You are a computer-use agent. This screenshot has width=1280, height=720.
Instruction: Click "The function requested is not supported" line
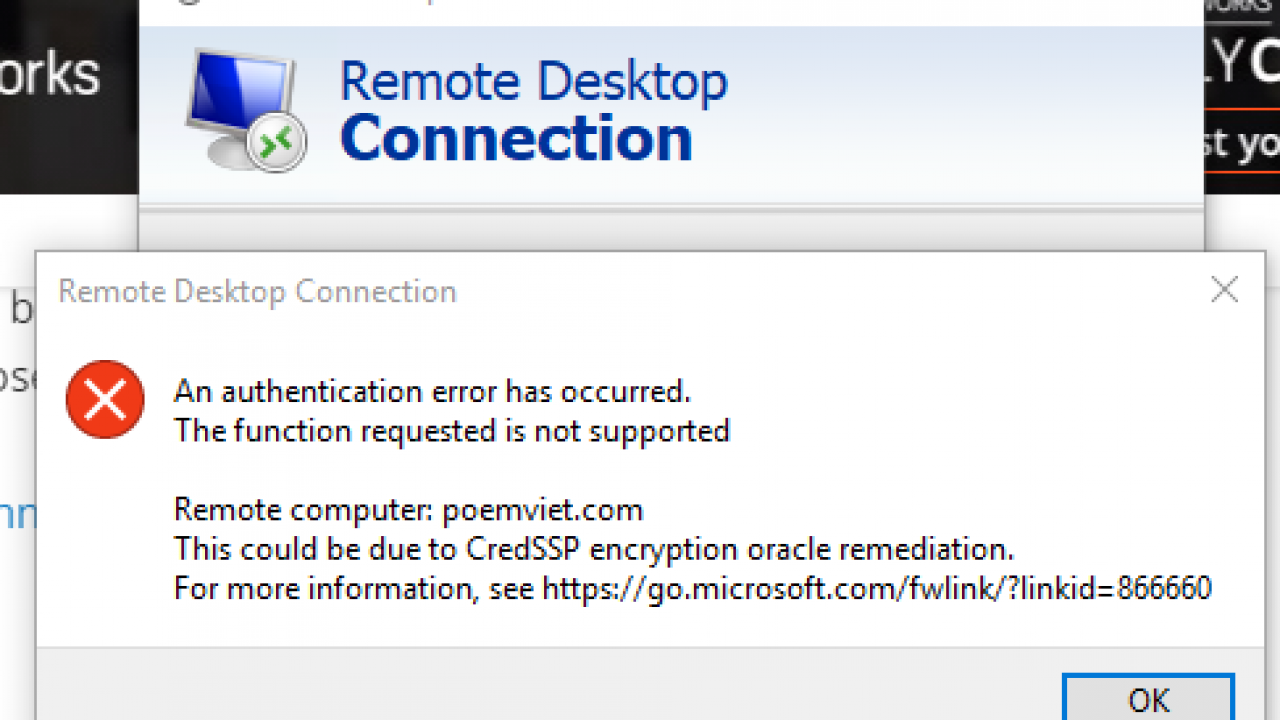(x=452, y=431)
